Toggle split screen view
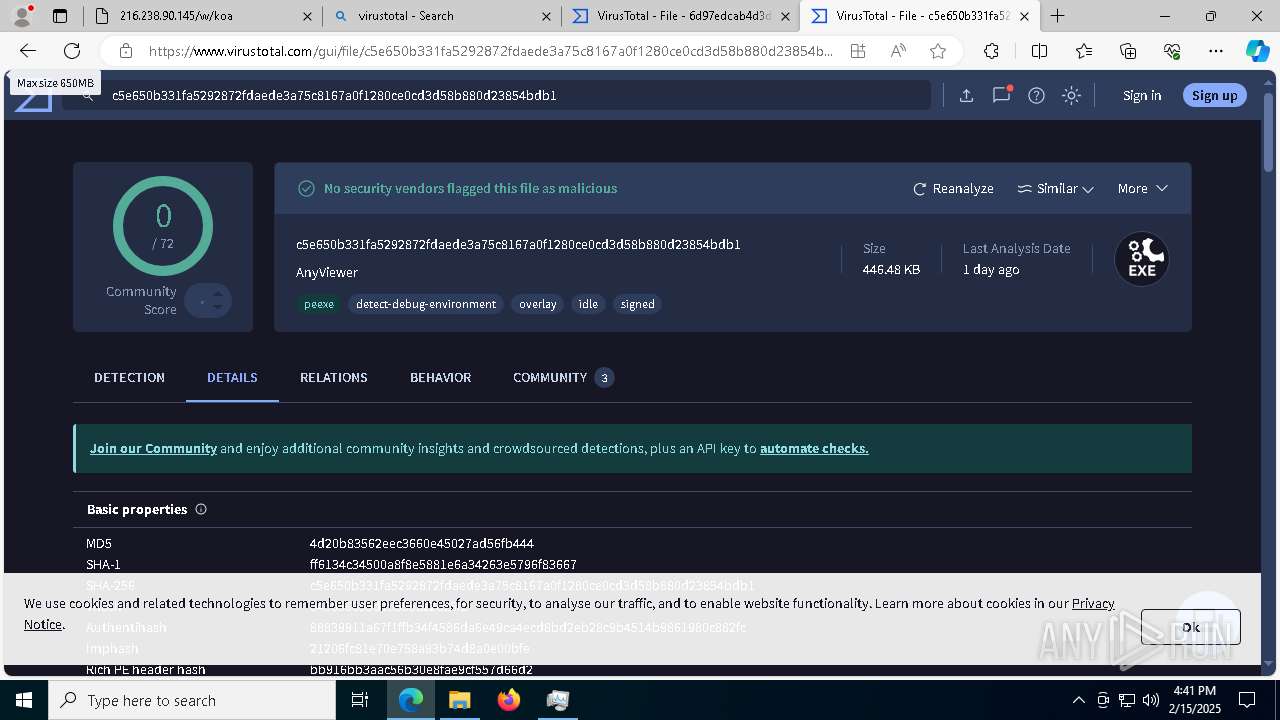 click(1039, 51)
